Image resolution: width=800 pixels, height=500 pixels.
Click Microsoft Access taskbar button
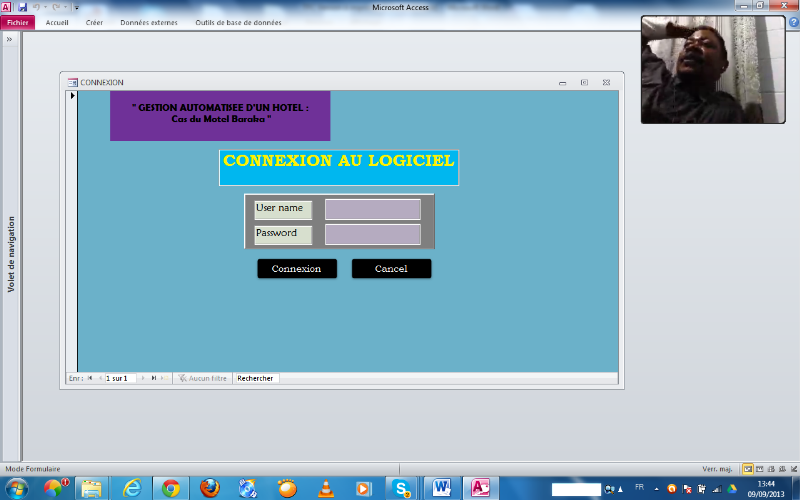tap(480, 488)
